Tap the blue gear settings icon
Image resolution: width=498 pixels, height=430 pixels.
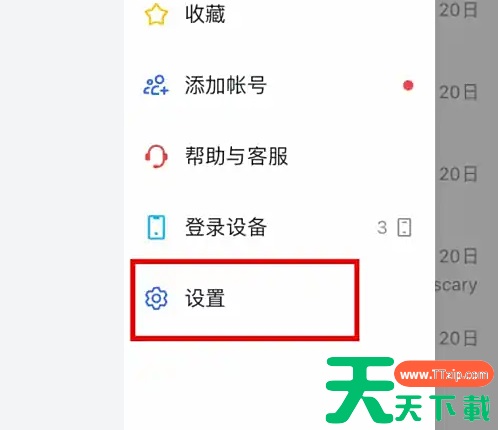(156, 298)
